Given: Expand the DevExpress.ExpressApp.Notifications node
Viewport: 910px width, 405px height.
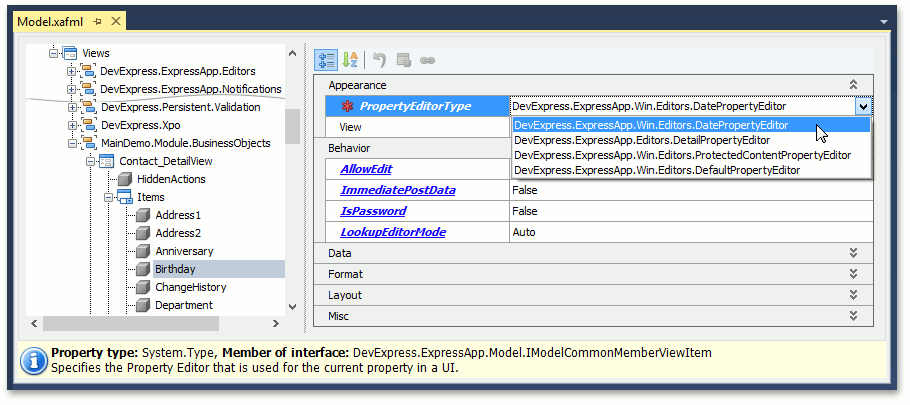Looking at the screenshot, I should 71,89.
